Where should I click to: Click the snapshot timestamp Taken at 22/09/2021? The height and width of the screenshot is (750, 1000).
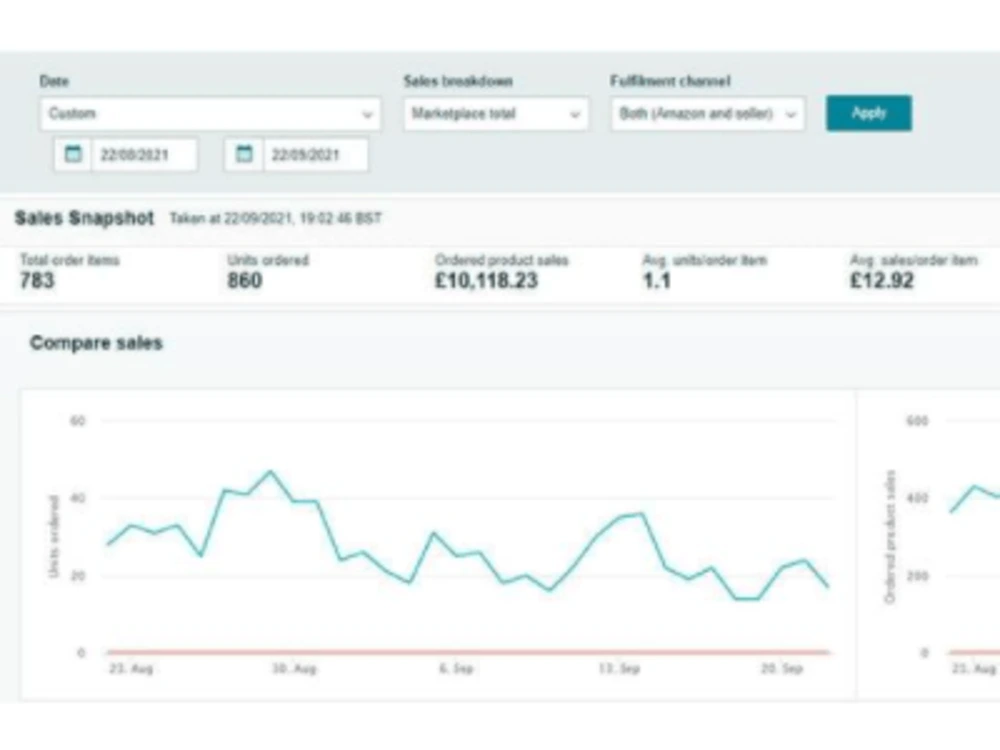276,218
